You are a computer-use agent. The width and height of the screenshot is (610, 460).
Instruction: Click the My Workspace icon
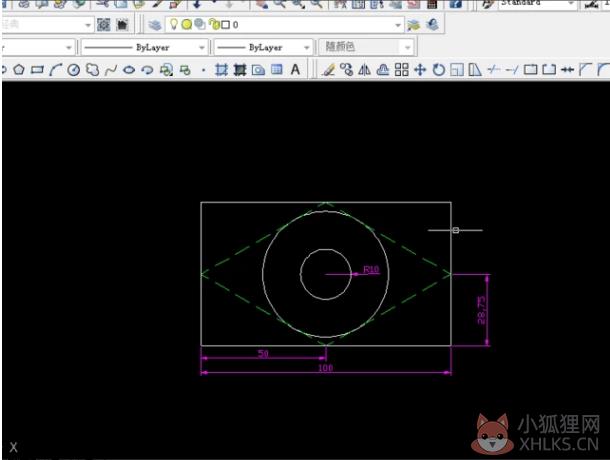click(122, 25)
